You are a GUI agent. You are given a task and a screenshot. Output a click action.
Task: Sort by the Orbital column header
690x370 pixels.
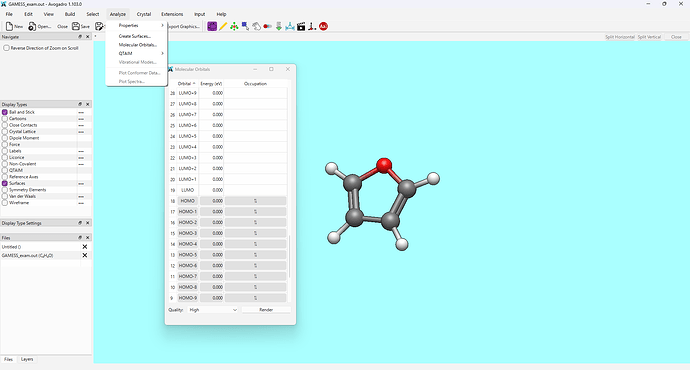tap(187, 84)
